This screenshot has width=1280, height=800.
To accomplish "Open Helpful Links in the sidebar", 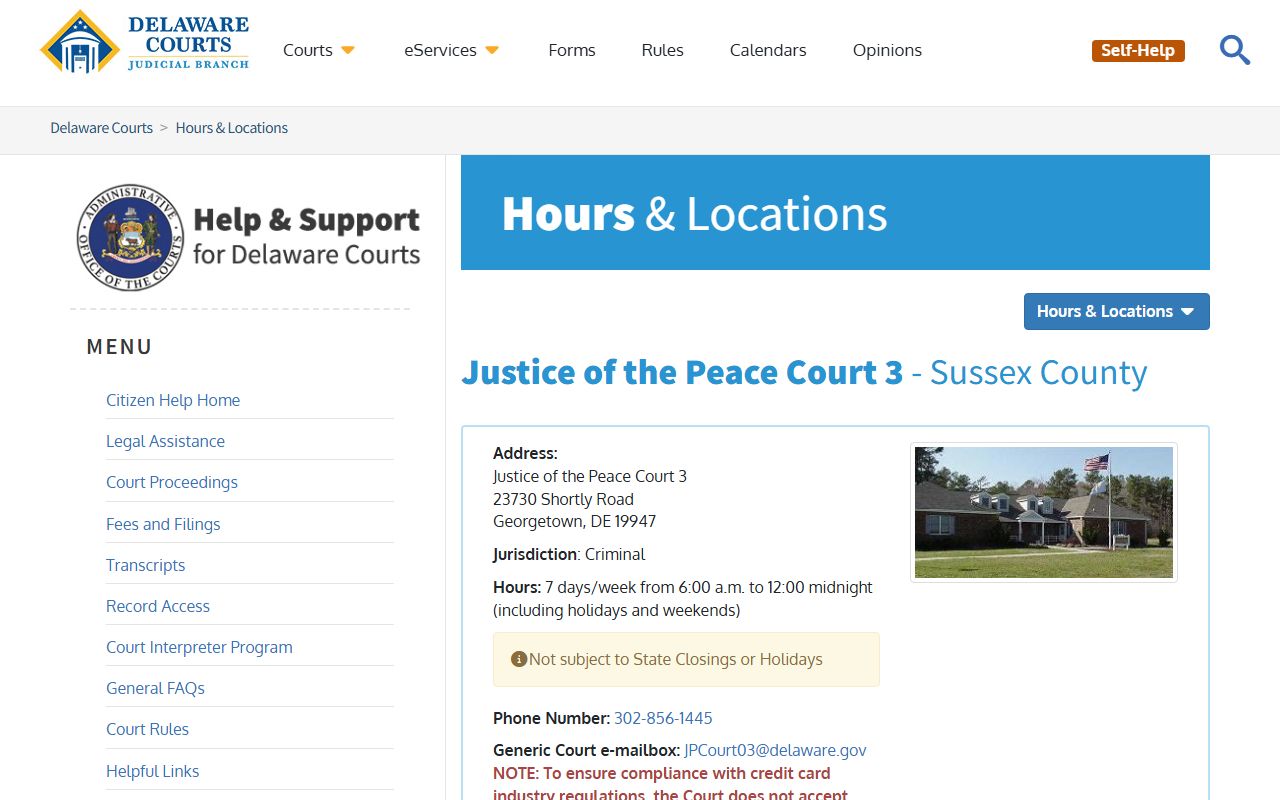I will point(152,771).
